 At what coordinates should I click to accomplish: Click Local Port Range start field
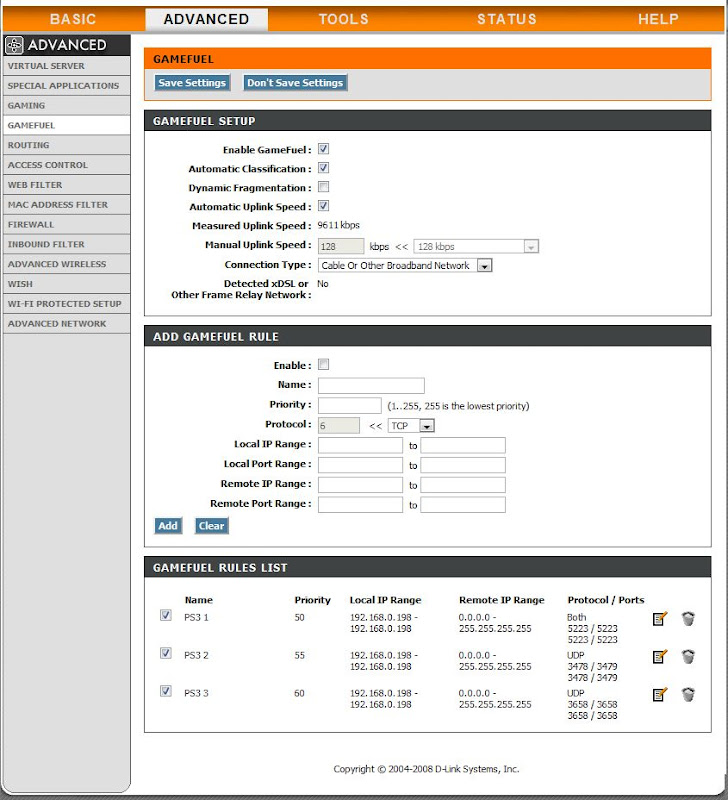(x=360, y=465)
